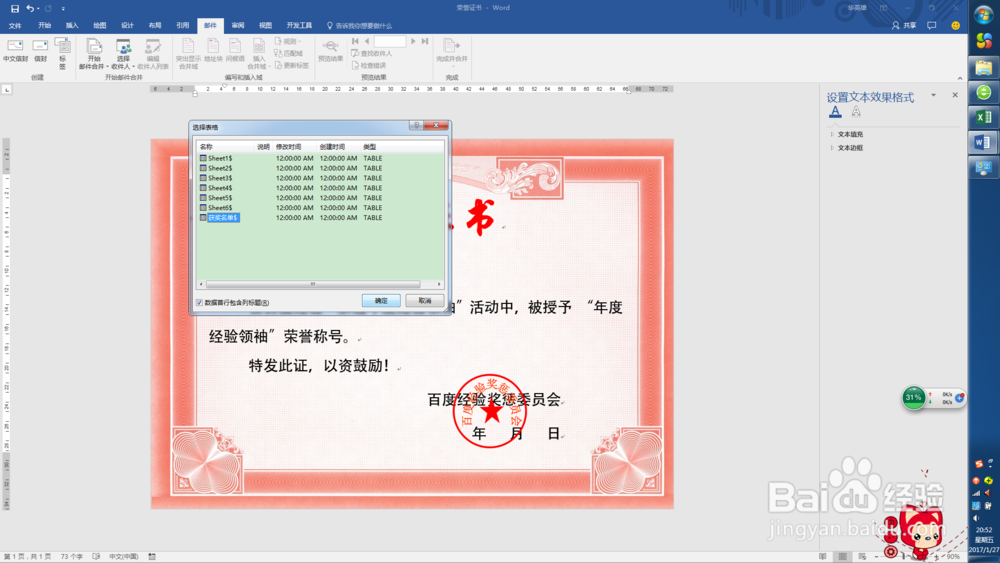Click the 73 个字 word count
This screenshot has width=1000, height=563.
(x=71, y=557)
